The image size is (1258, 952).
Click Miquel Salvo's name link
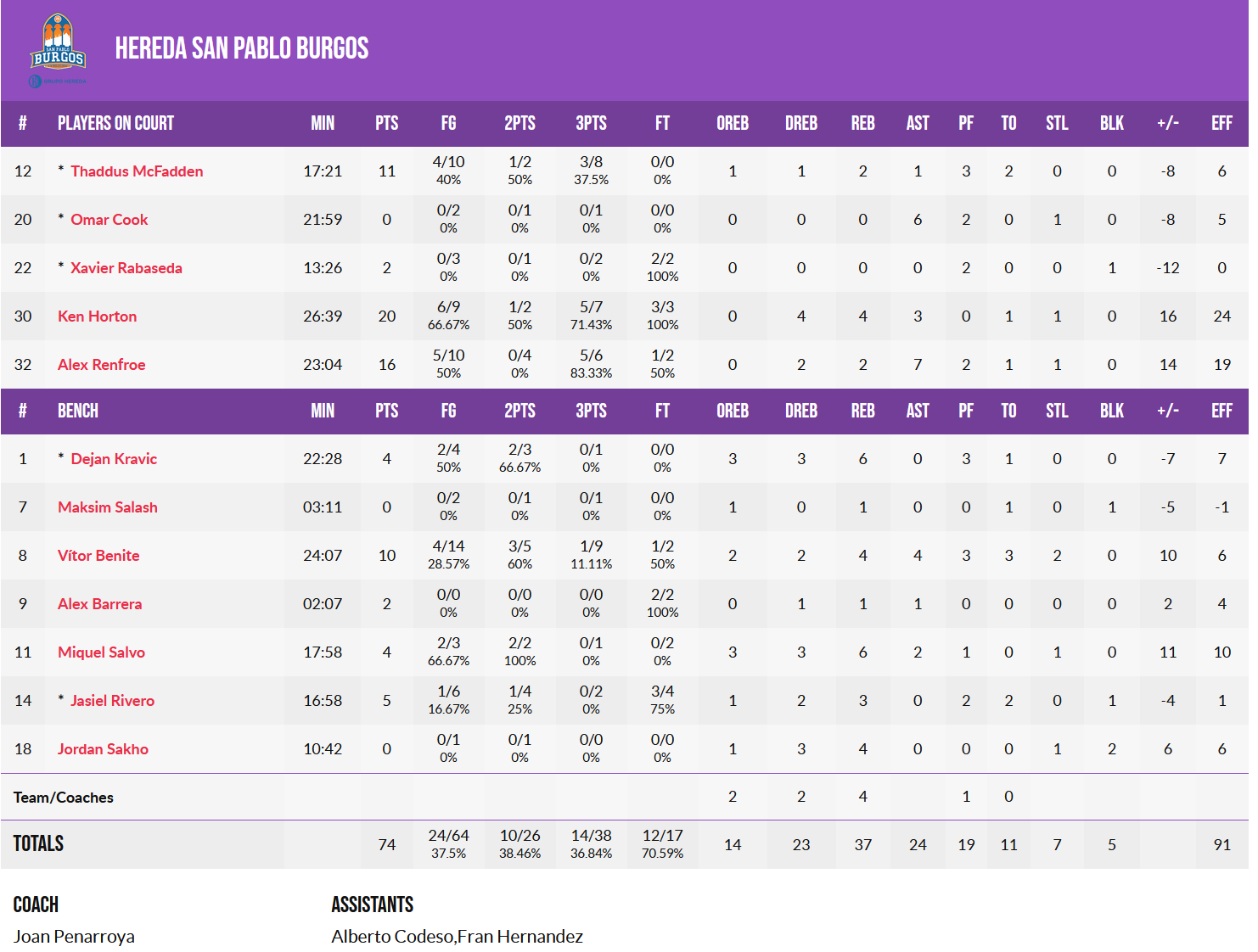(x=101, y=652)
